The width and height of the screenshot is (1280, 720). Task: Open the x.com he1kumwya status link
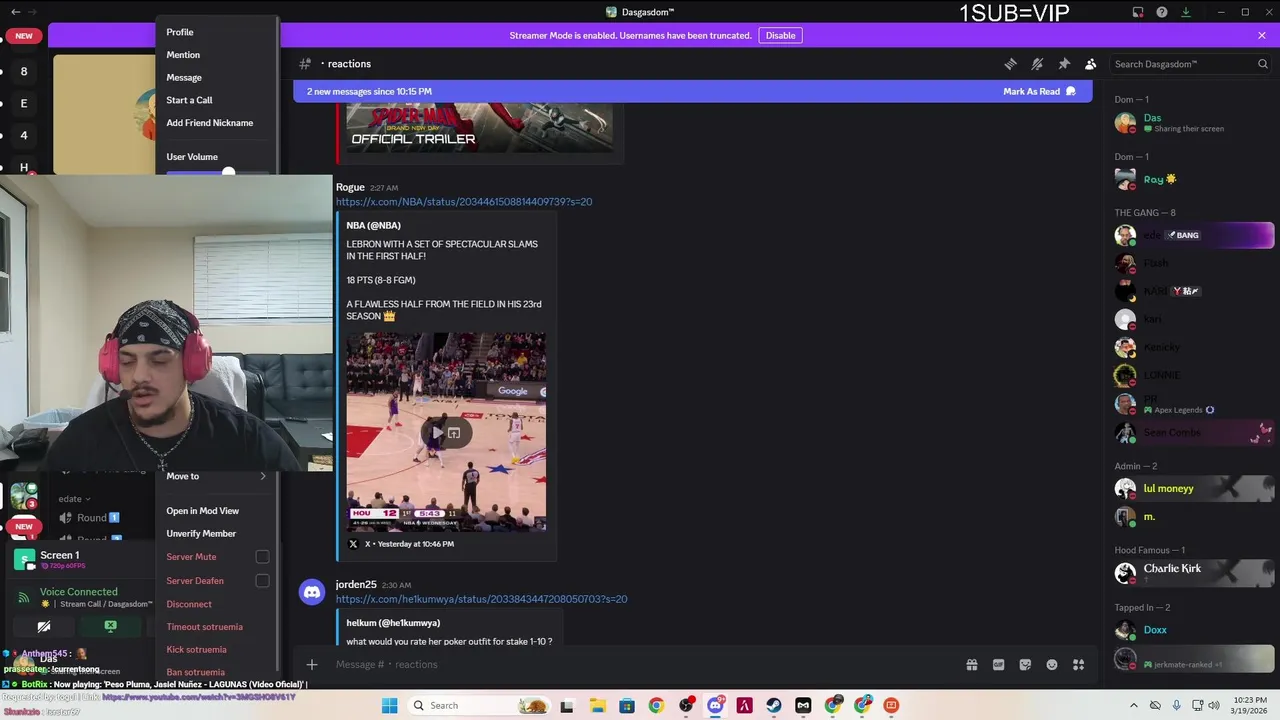pyautogui.click(x=481, y=599)
